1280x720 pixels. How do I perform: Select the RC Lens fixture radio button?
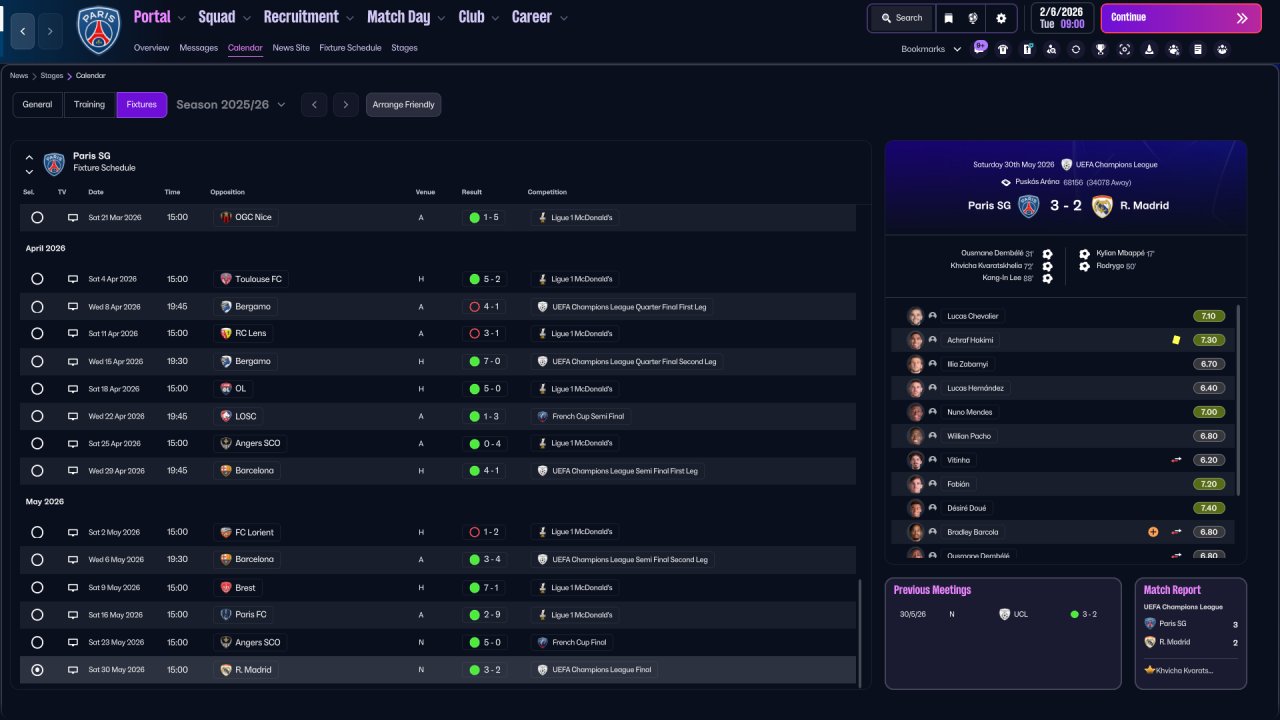click(37, 334)
